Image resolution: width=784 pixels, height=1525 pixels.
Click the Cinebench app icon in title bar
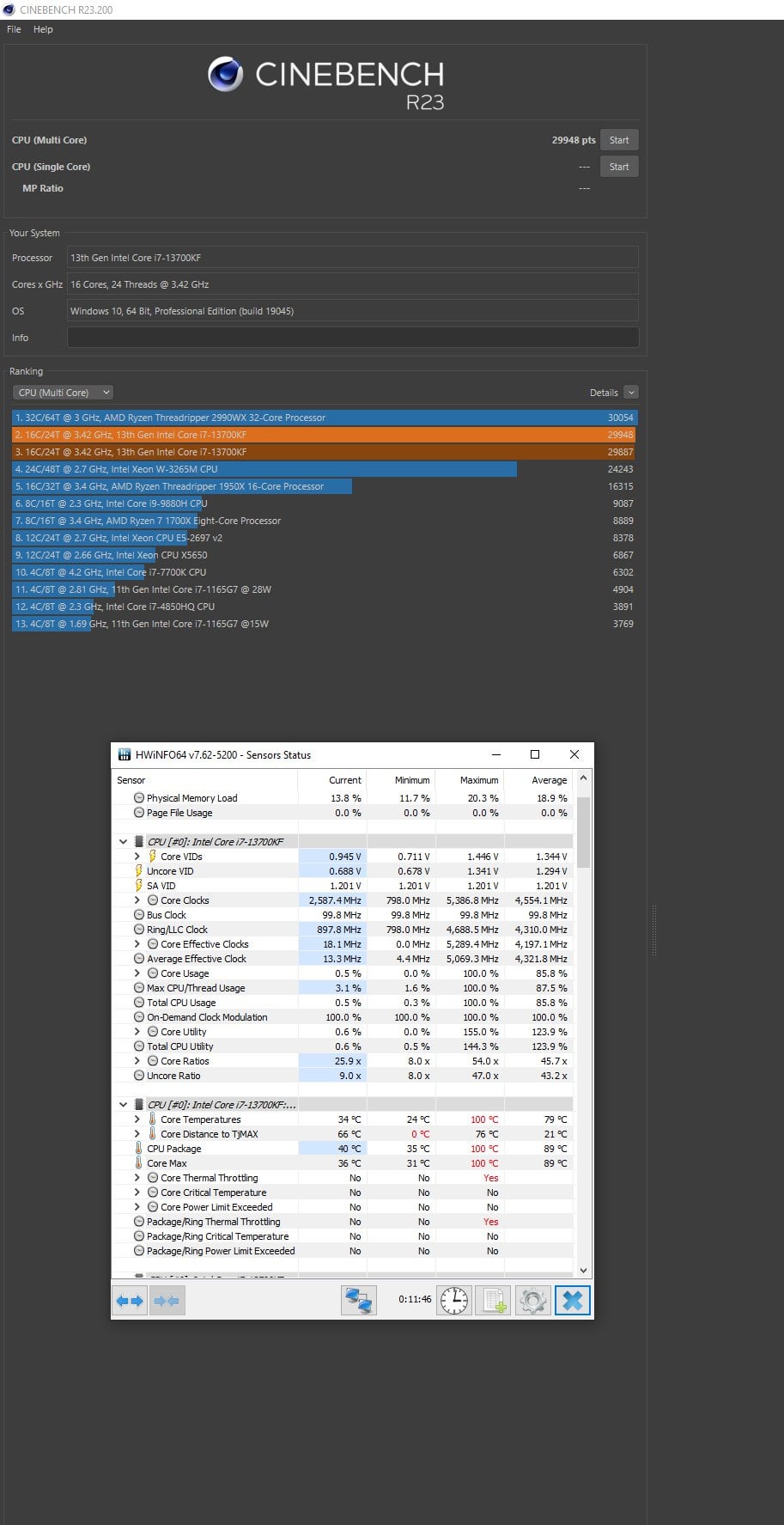click(9, 9)
